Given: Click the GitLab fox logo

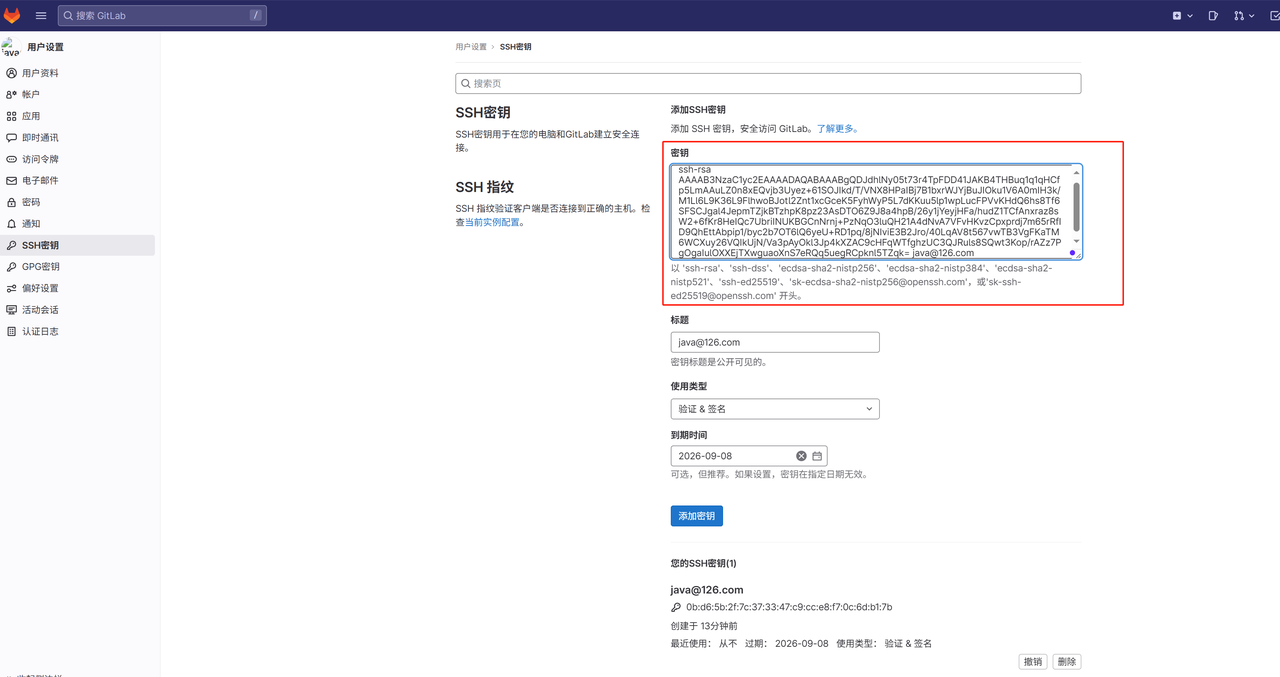Looking at the screenshot, I should pyautogui.click(x=12, y=15).
